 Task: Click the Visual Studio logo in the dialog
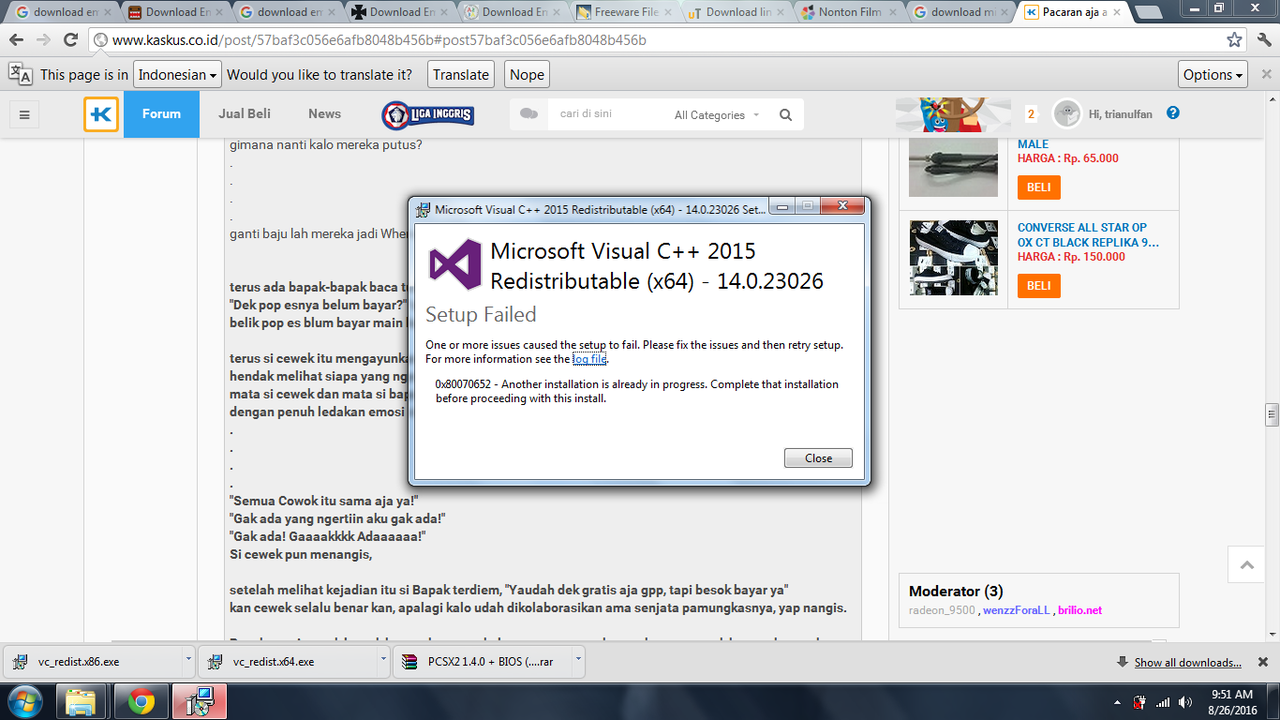pos(455,265)
